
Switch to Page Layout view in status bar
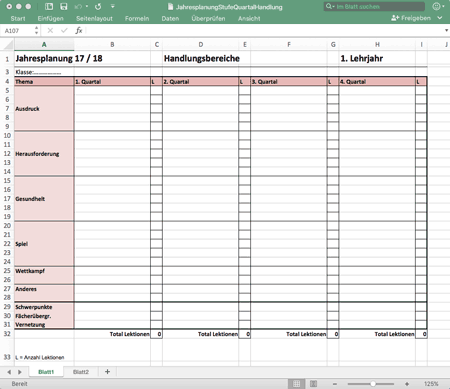(313, 384)
